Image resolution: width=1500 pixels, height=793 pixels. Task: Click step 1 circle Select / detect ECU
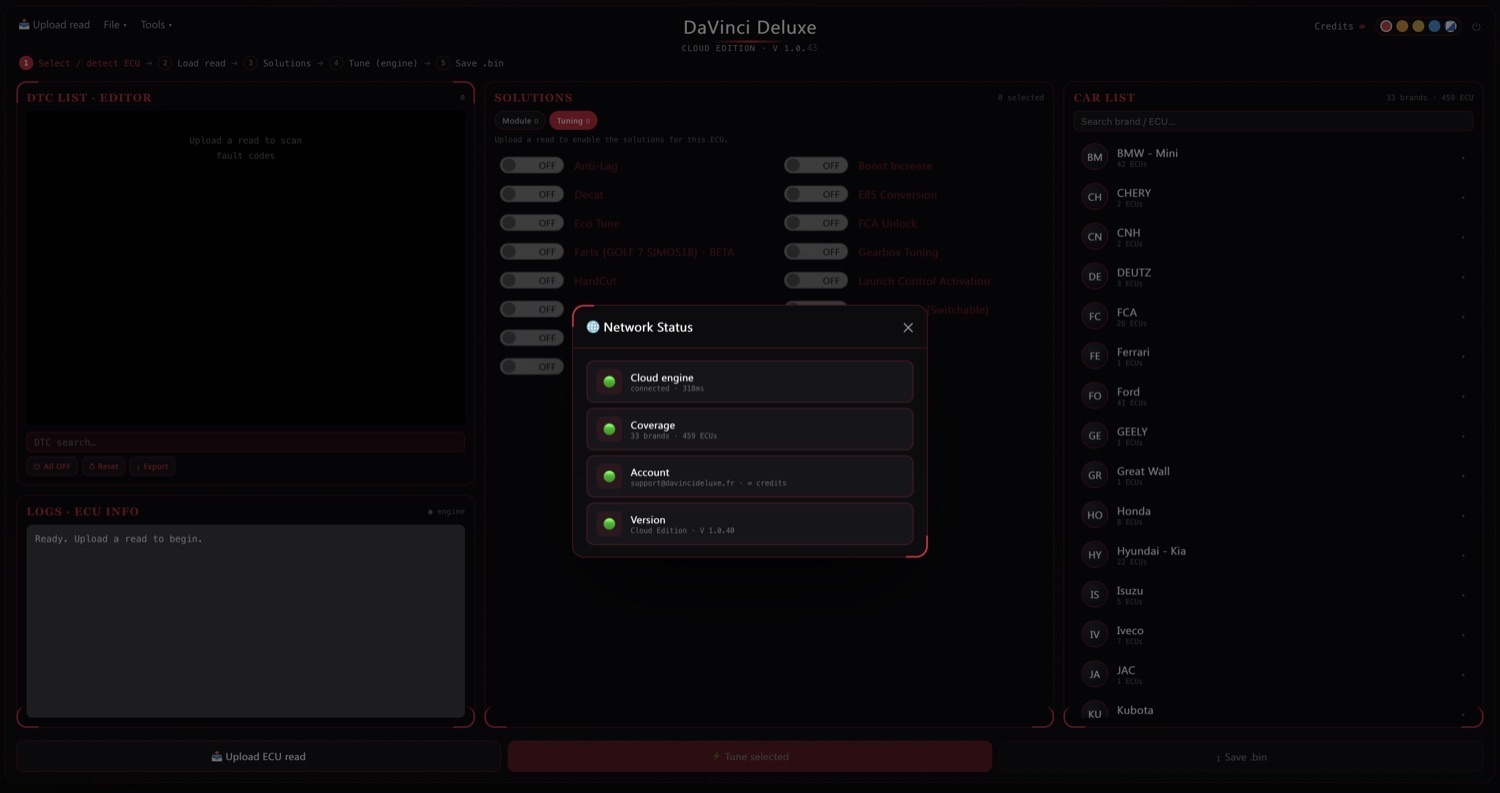tap(26, 63)
